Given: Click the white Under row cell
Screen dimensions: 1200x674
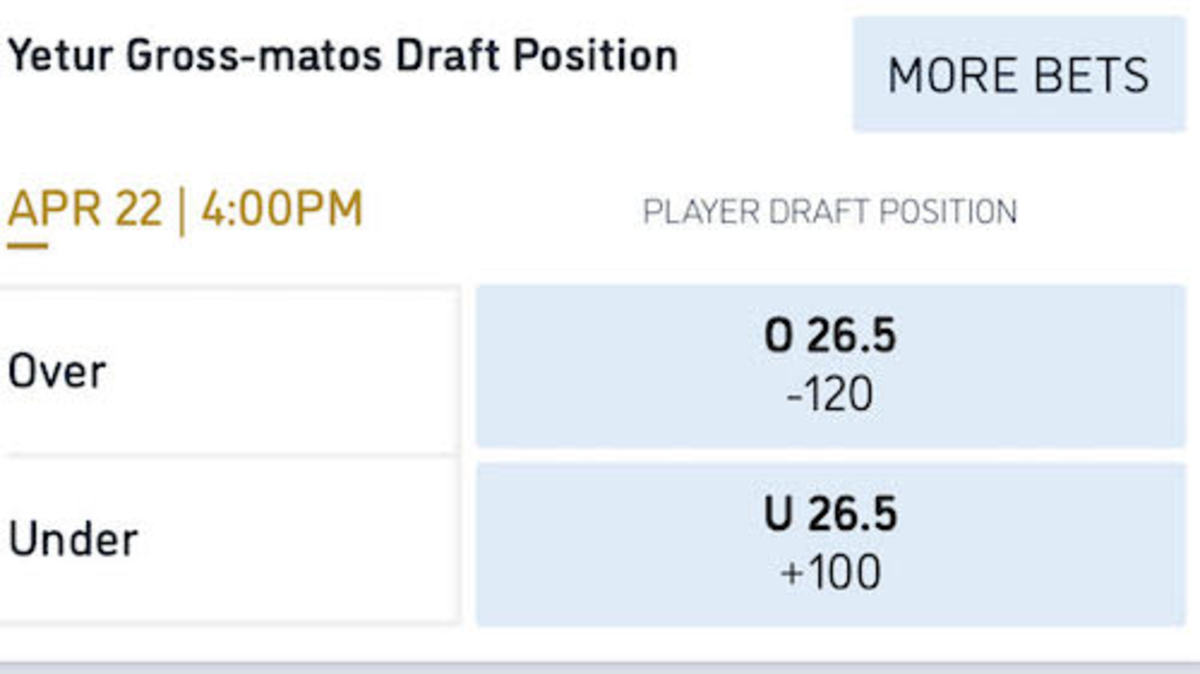Looking at the screenshot, I should point(230,540).
